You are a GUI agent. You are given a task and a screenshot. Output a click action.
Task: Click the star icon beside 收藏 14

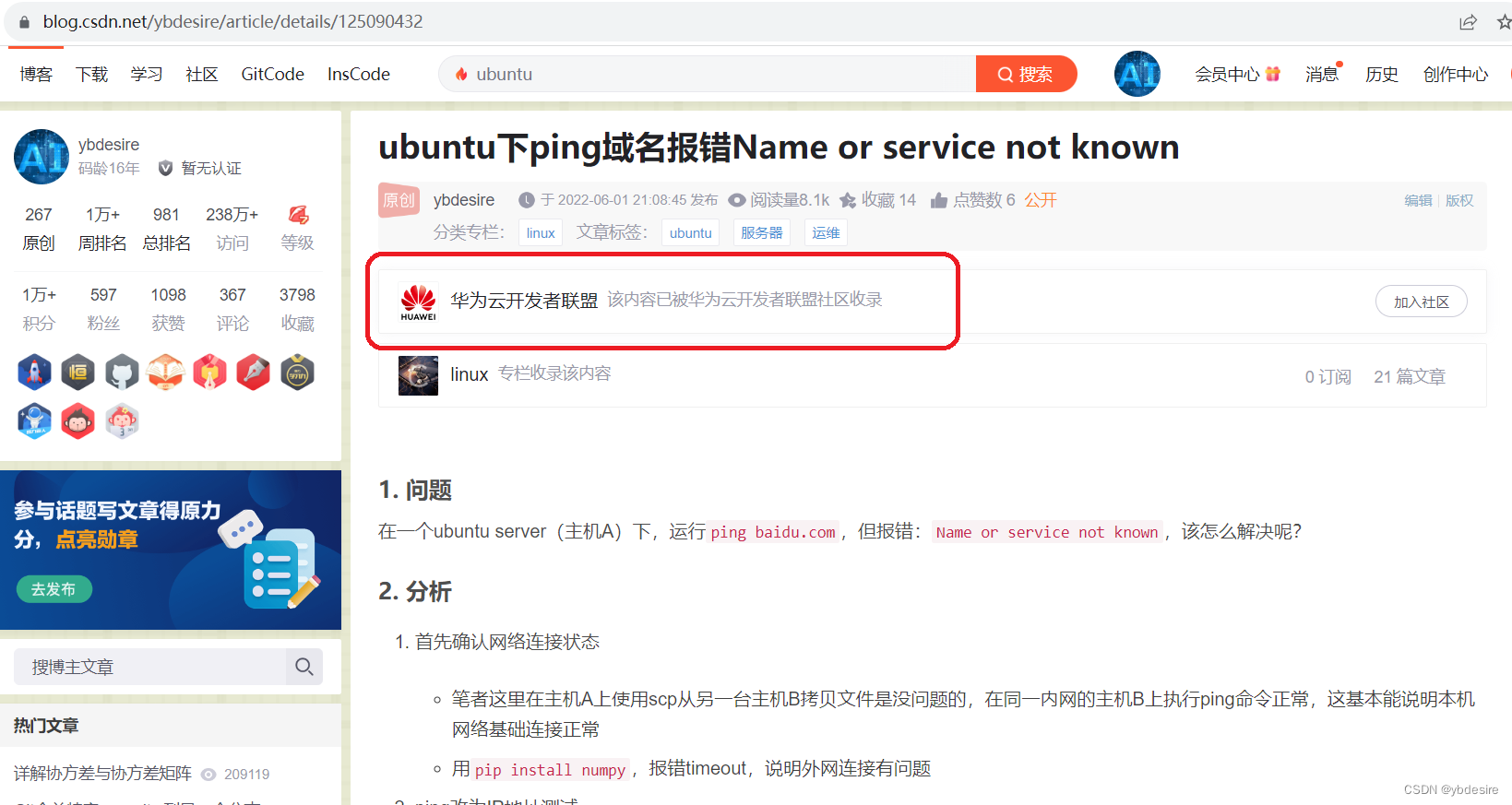pos(848,200)
